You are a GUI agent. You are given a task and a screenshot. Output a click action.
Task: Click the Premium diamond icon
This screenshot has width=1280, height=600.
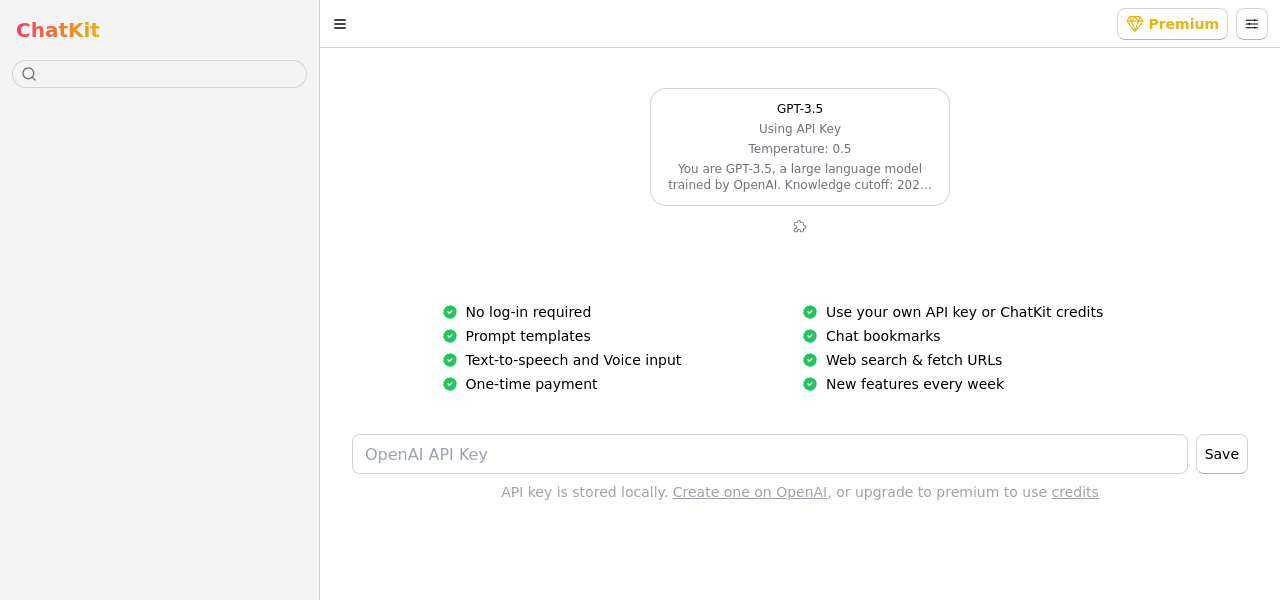[1135, 24]
